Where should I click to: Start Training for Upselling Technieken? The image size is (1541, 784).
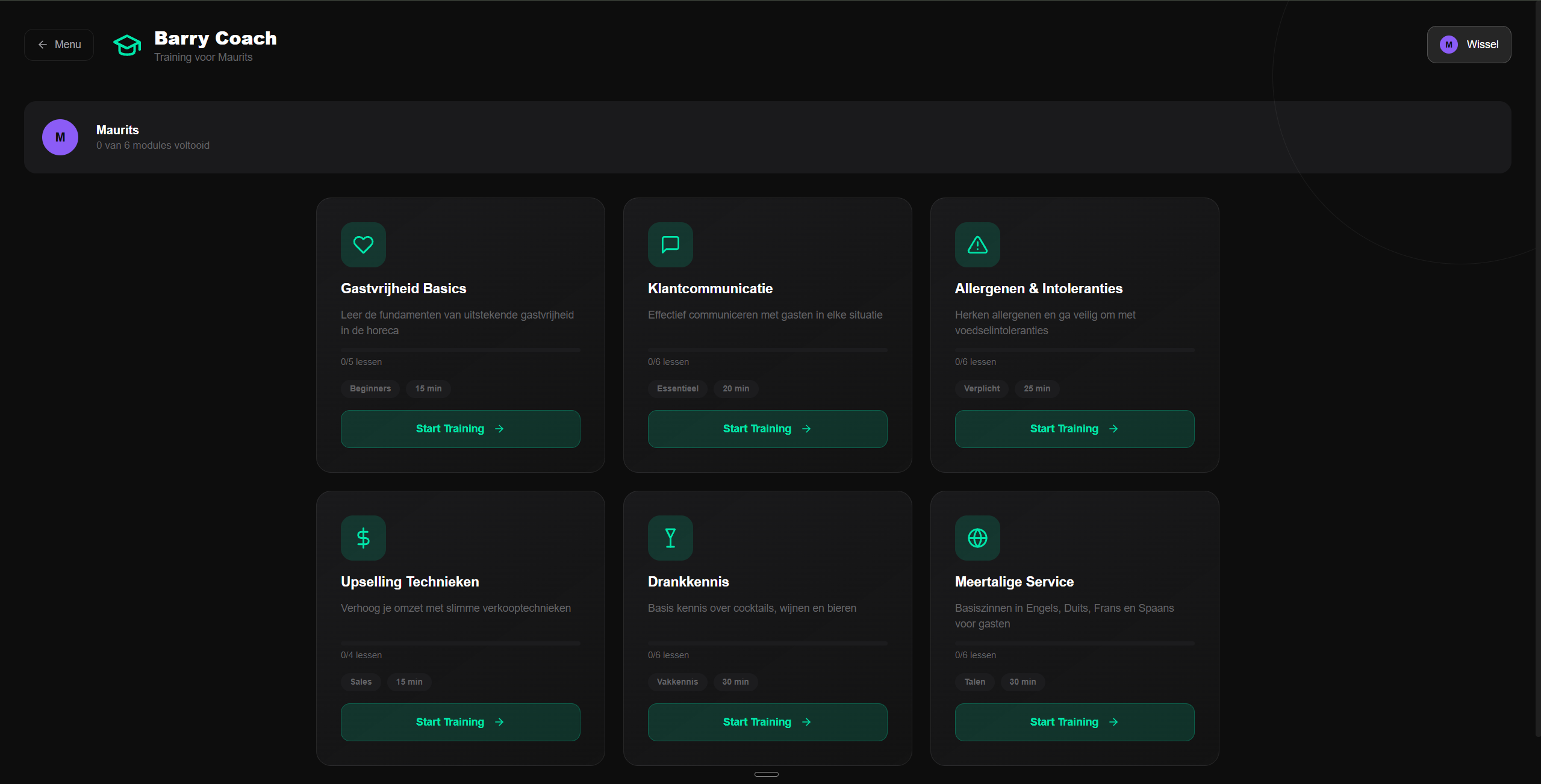(x=460, y=722)
